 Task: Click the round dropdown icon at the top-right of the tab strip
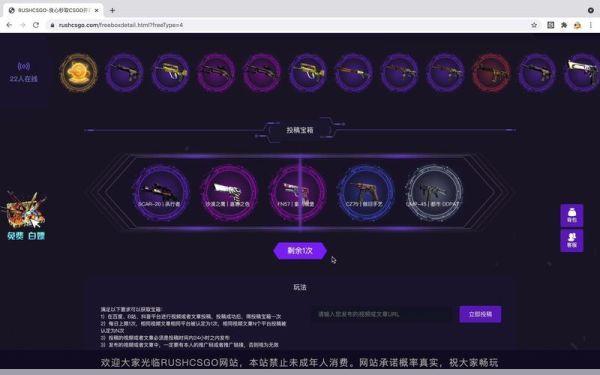coord(591,10)
